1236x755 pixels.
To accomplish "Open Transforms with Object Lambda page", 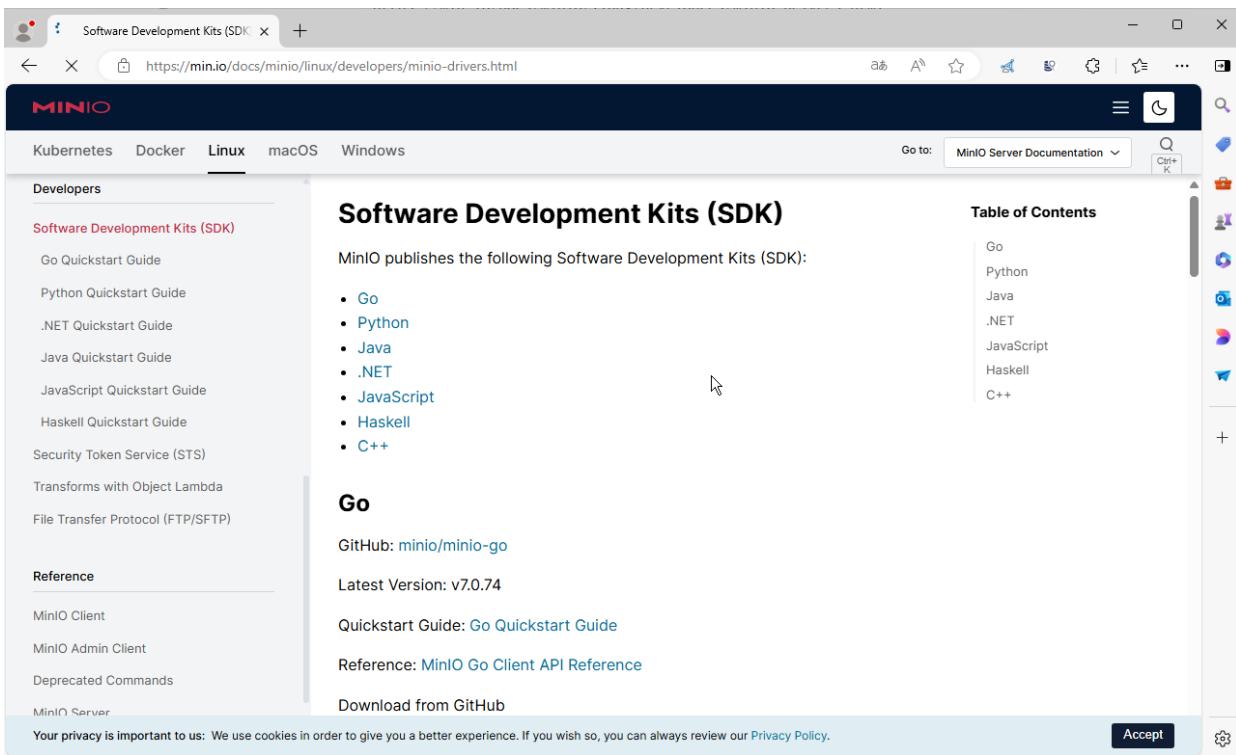I will coord(128,487).
